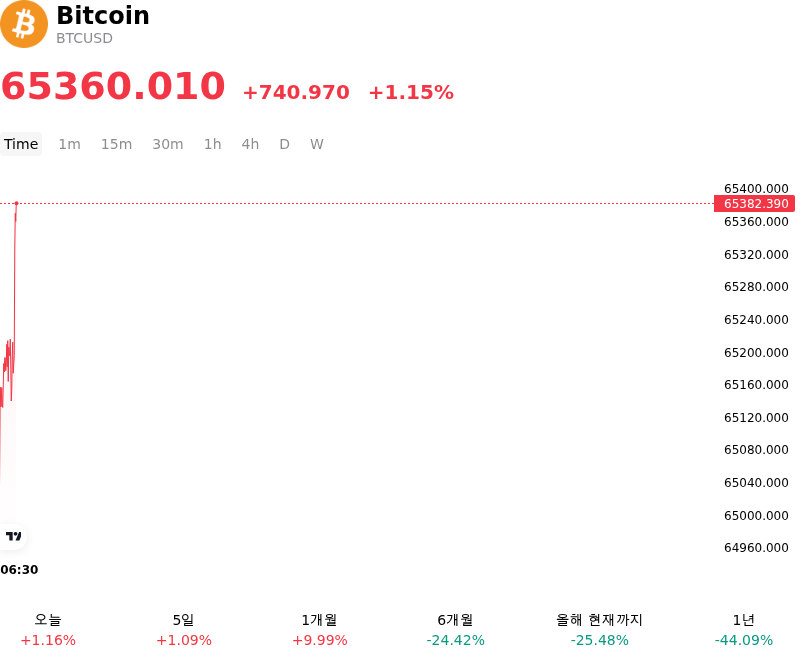Click the BTCUSD ticker symbol
This screenshot has height=660, width=800.
pyautogui.click(x=84, y=39)
